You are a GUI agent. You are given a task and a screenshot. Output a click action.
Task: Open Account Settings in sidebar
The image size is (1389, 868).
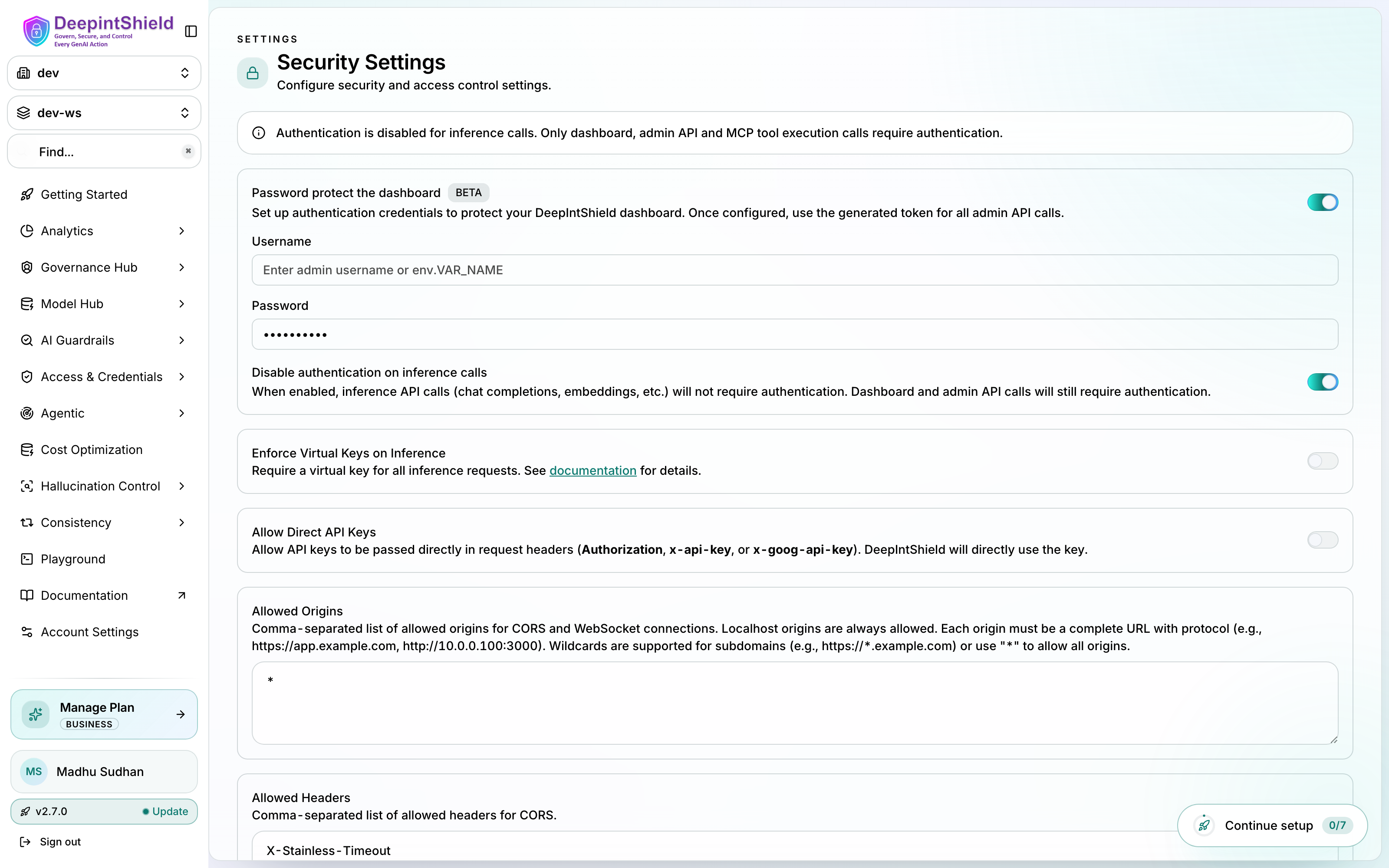[104, 632]
